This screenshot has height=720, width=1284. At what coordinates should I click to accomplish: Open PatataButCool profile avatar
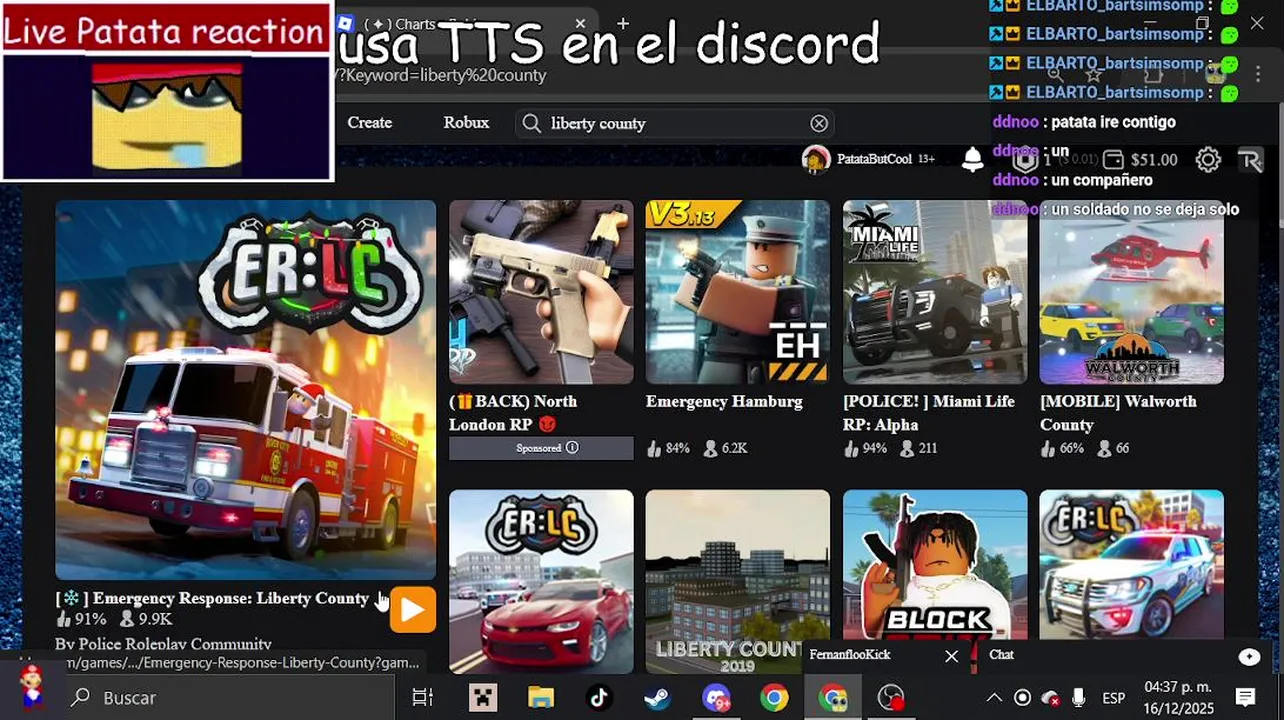(816, 159)
